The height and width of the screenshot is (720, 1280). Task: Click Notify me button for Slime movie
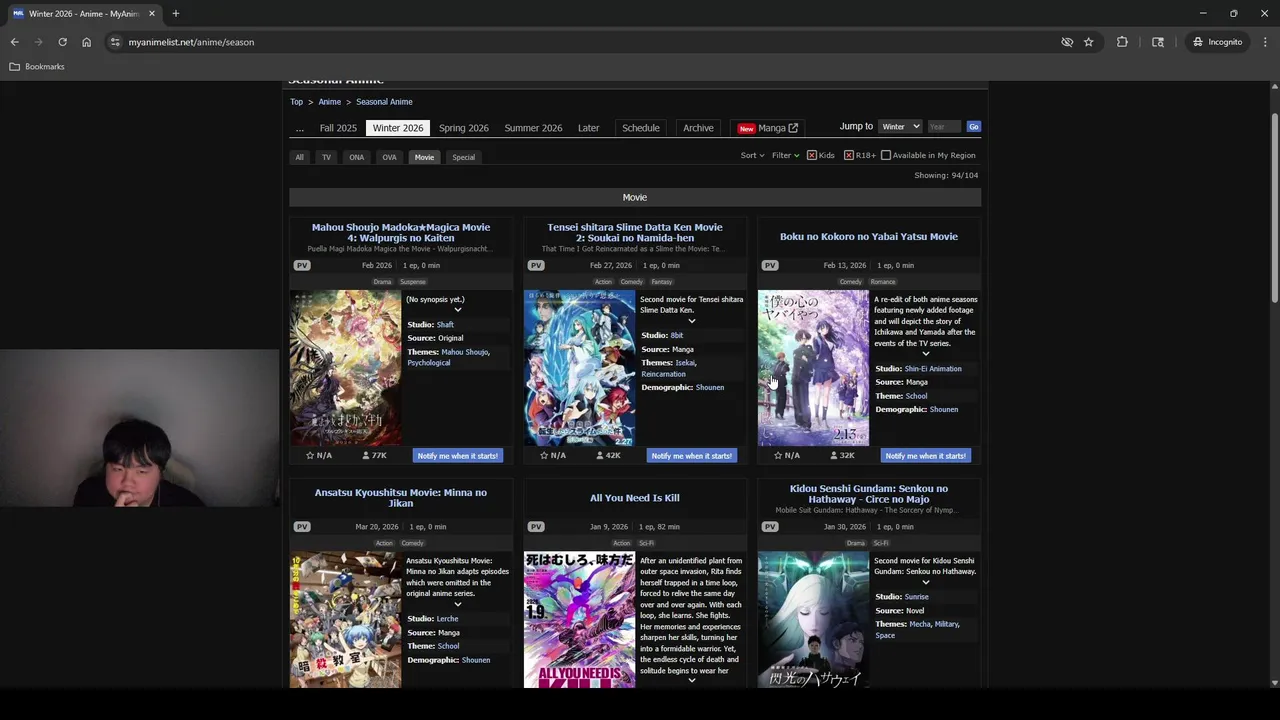point(691,455)
